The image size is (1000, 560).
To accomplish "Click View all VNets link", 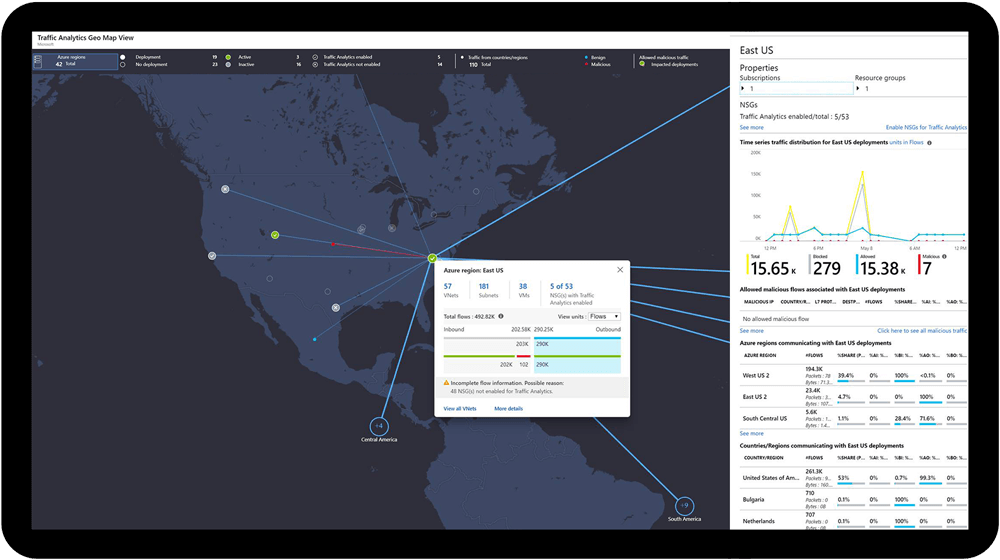I will pyautogui.click(x=460, y=408).
